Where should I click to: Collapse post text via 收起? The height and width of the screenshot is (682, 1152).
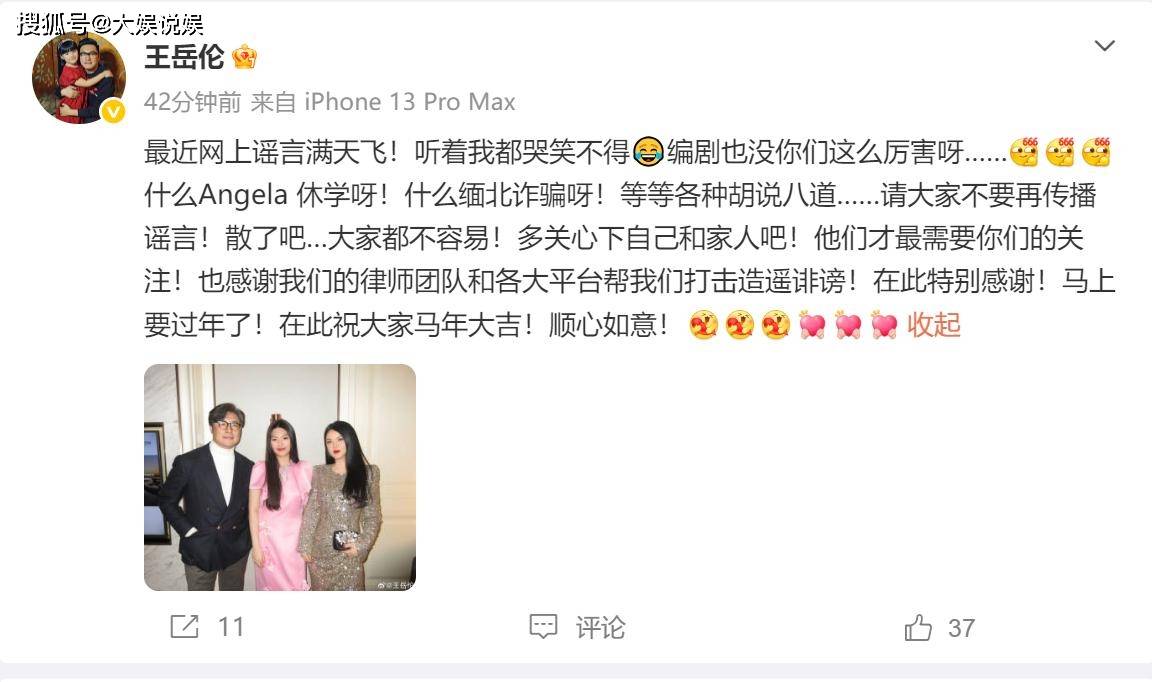click(x=934, y=324)
